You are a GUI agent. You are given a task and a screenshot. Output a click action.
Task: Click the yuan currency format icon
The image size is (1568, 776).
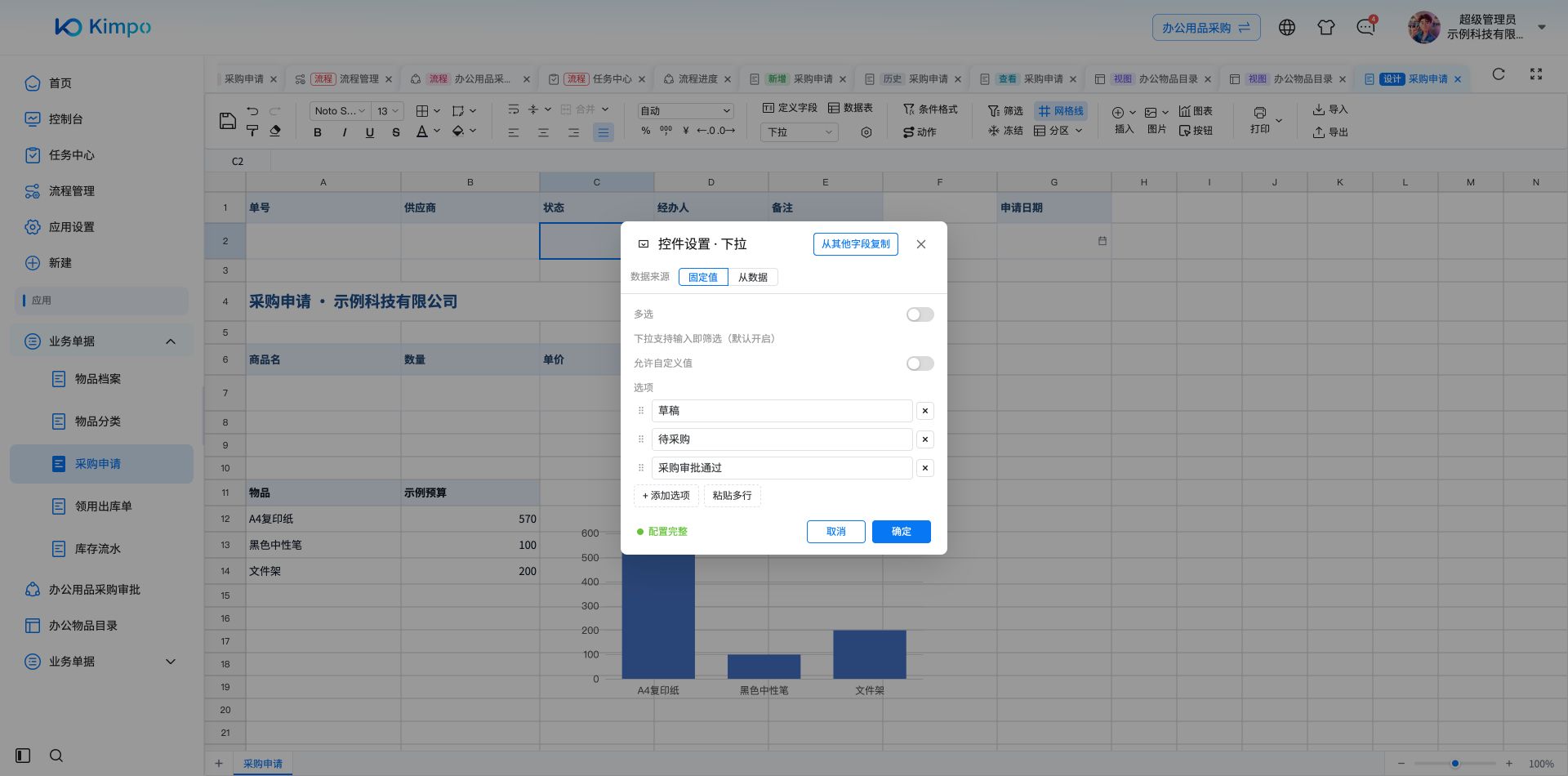(x=685, y=131)
